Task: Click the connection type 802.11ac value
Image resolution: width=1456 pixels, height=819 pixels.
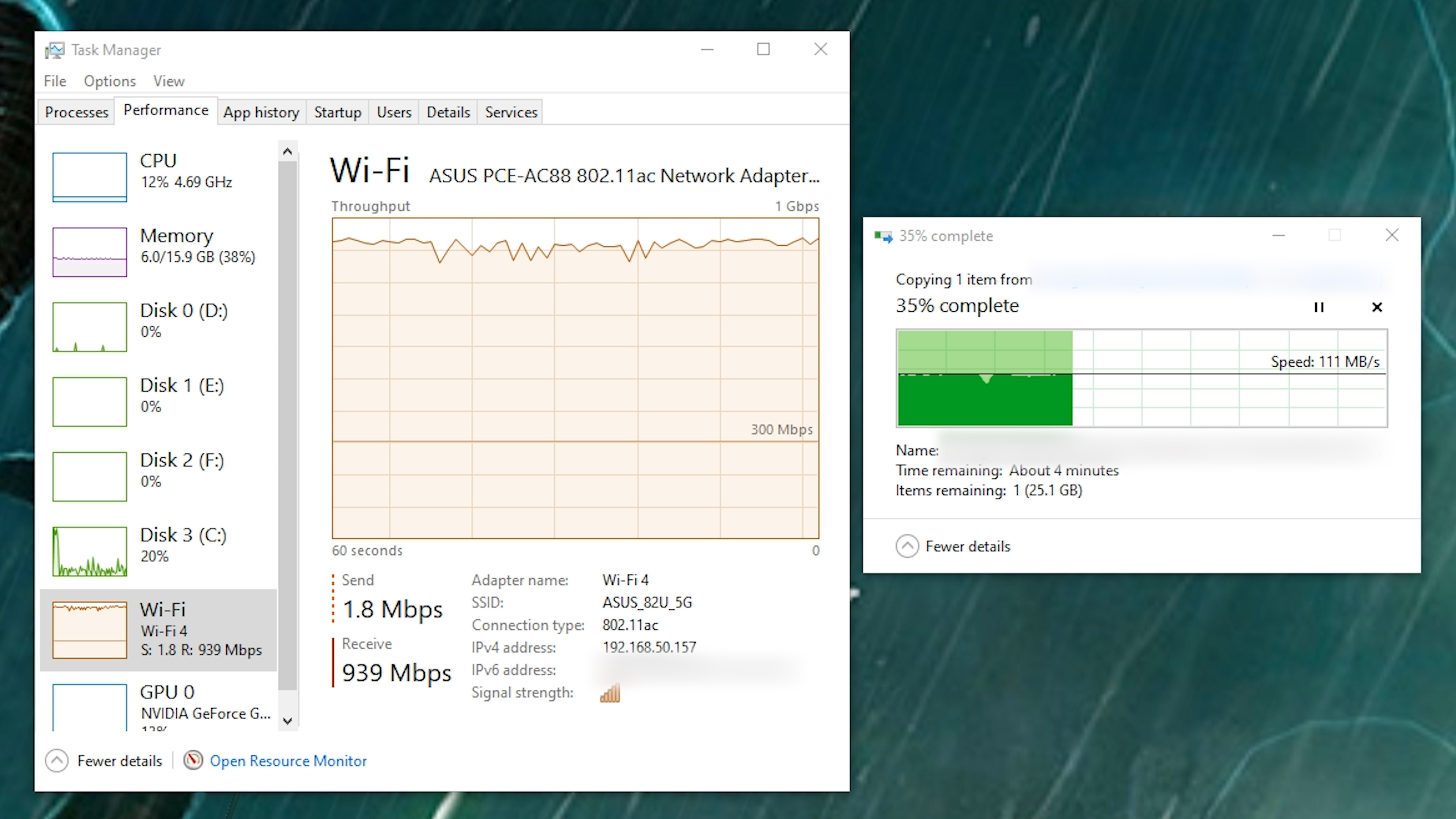Action: [x=630, y=625]
